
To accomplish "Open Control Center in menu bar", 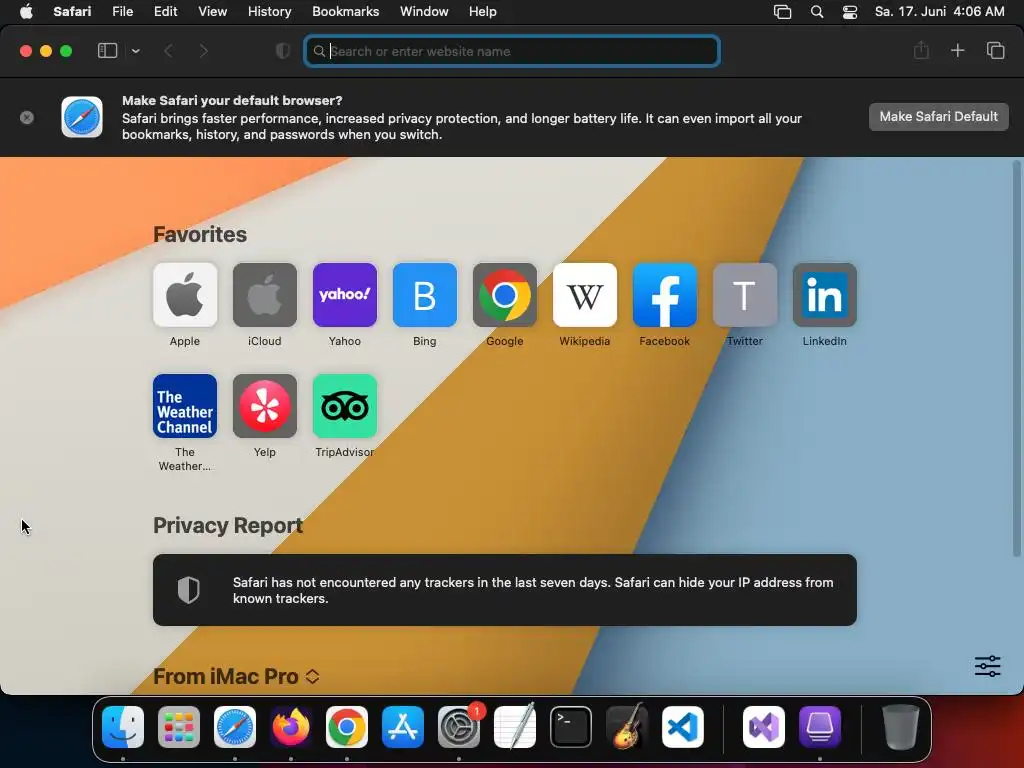I will (850, 12).
